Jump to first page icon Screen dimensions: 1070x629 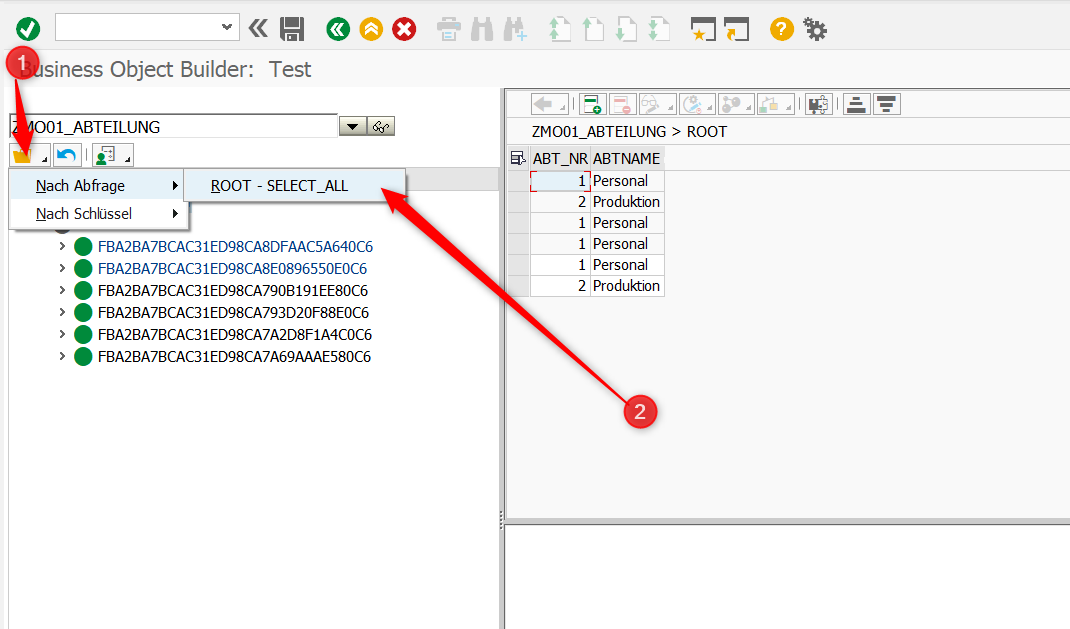point(560,29)
